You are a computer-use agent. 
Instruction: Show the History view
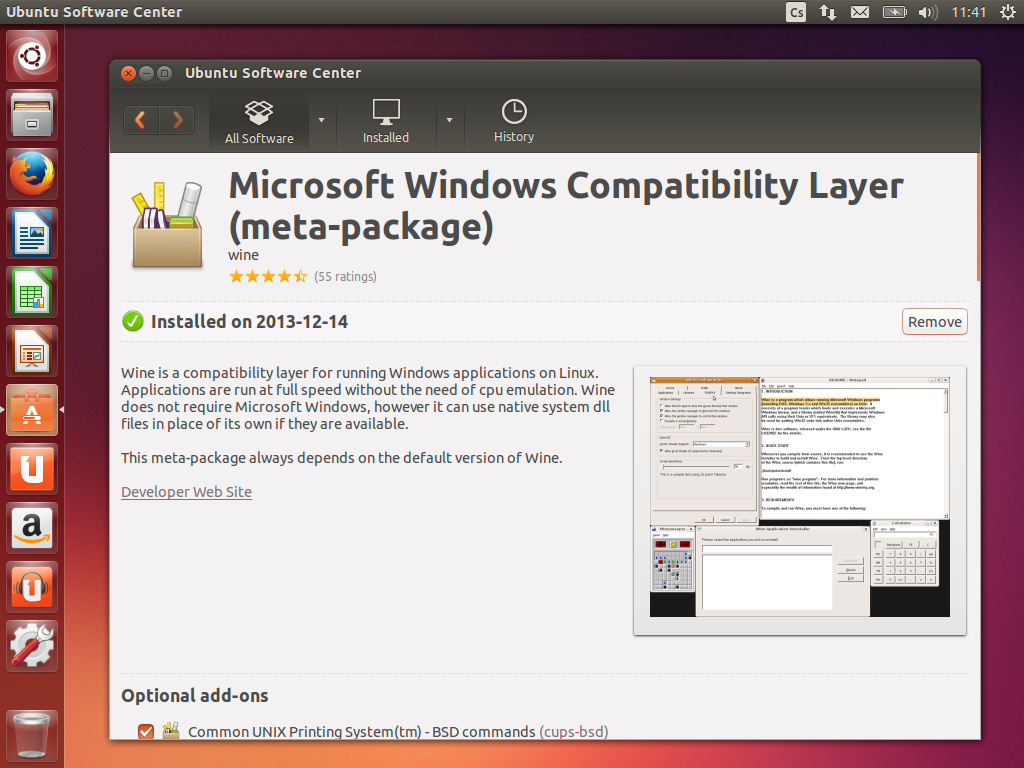(x=513, y=121)
